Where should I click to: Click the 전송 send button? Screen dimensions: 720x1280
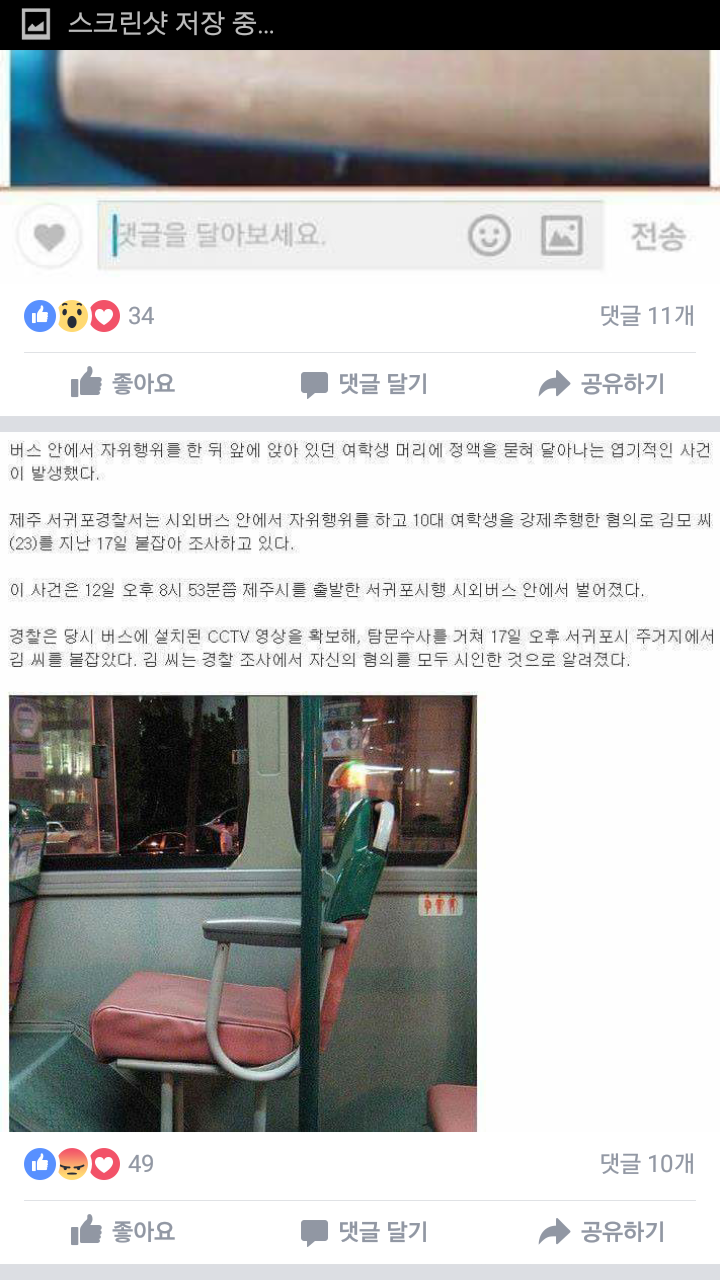[x=658, y=237]
